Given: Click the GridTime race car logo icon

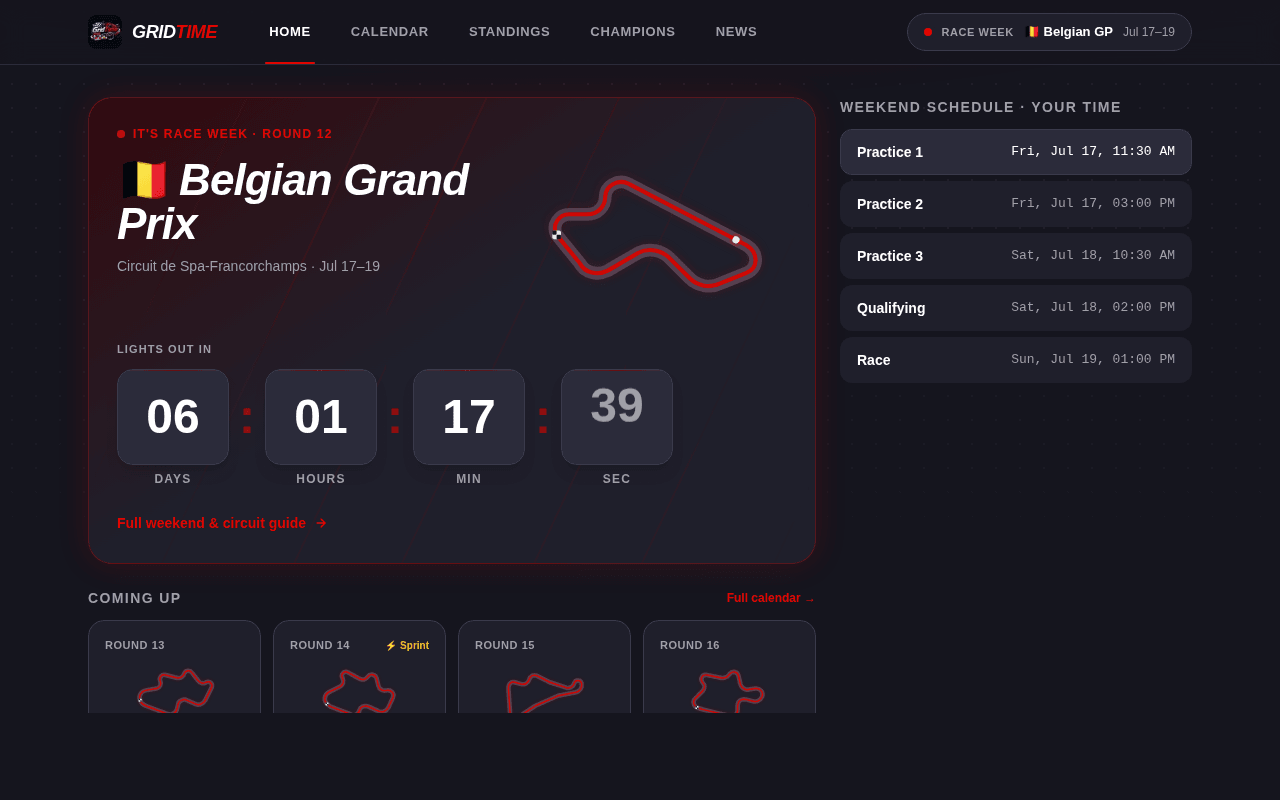Looking at the screenshot, I should coord(105,32).
